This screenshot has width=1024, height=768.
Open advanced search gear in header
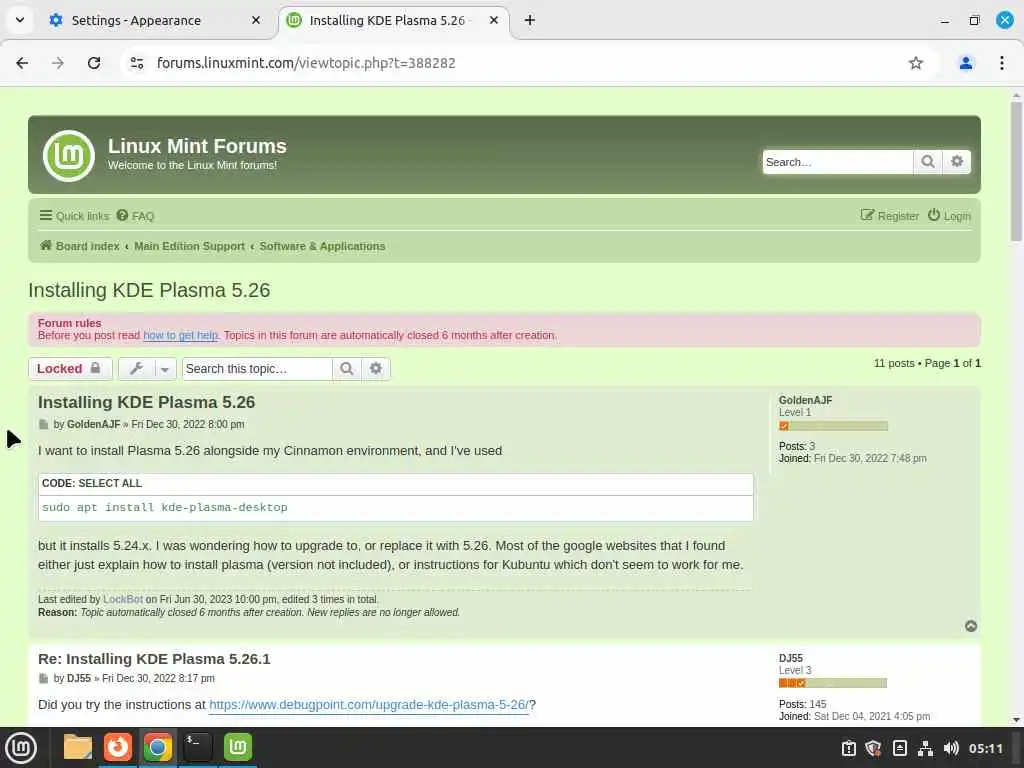pyautogui.click(x=957, y=161)
